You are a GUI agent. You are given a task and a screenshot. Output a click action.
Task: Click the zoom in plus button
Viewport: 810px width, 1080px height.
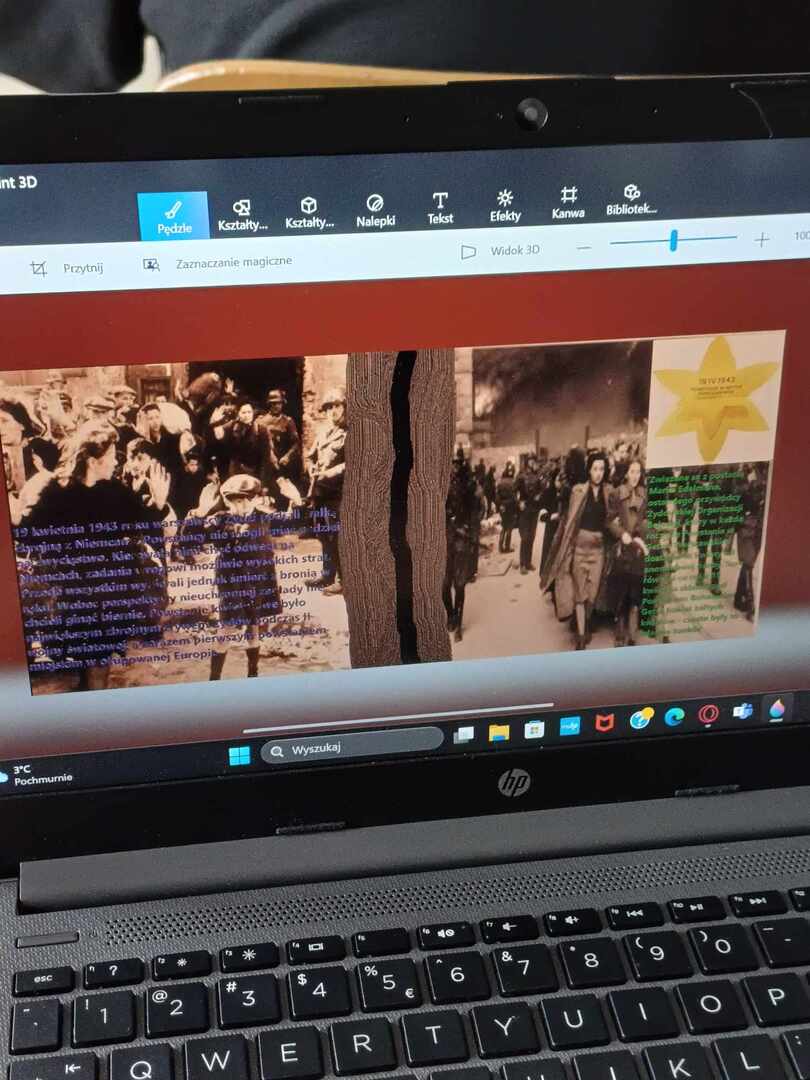tap(761, 240)
